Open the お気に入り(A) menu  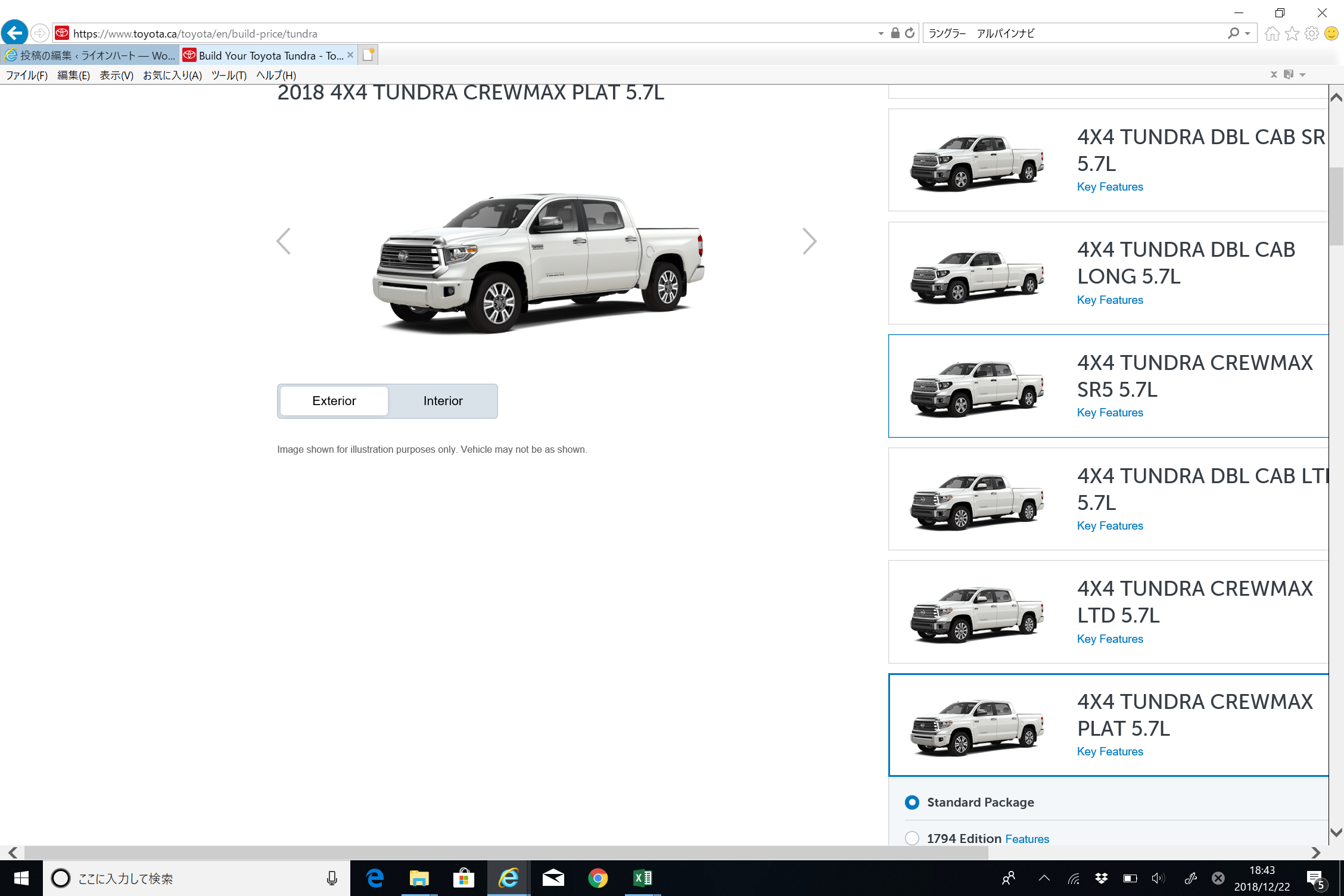[173, 75]
